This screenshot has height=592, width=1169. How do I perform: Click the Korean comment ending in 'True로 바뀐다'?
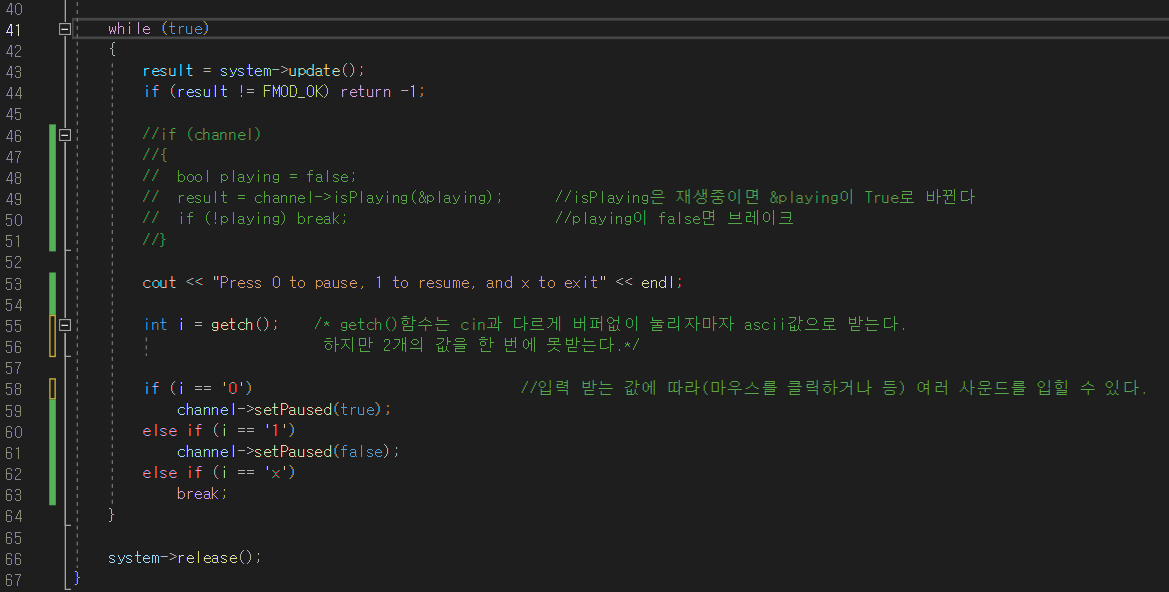tap(765, 198)
